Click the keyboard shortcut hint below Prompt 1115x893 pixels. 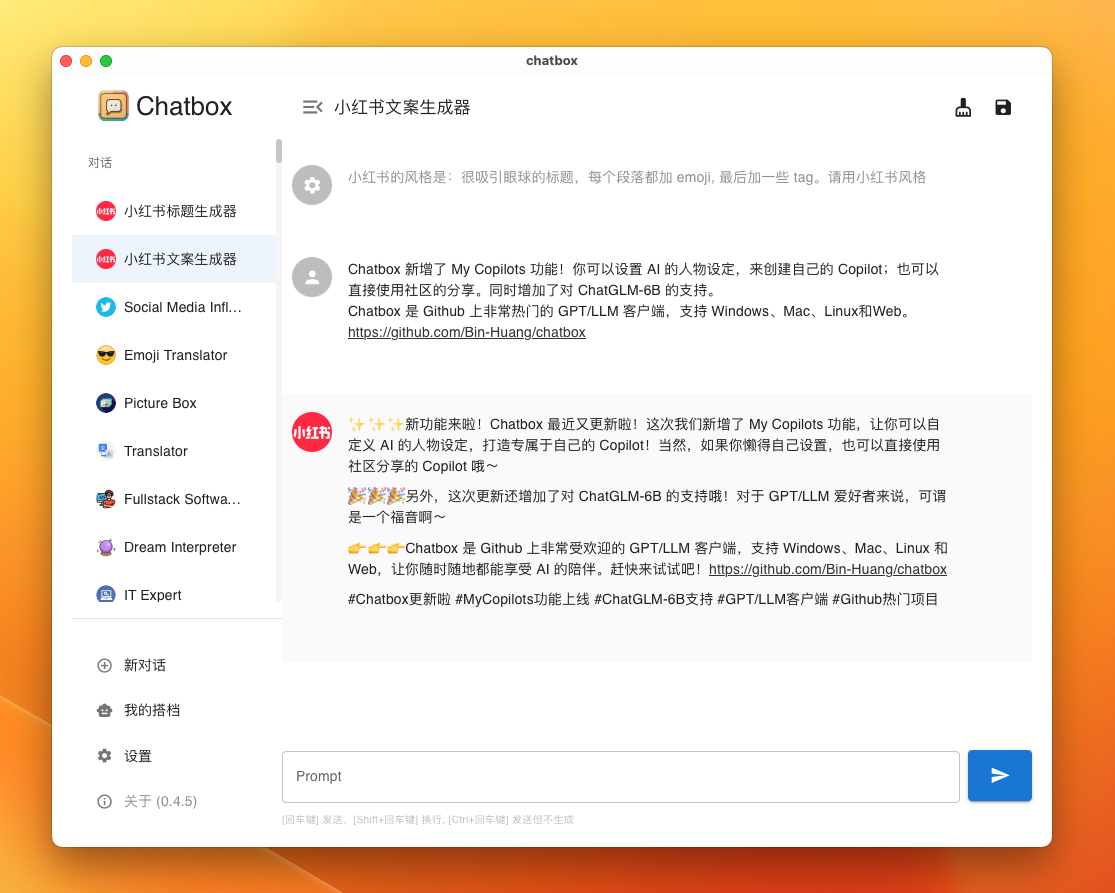click(427, 820)
